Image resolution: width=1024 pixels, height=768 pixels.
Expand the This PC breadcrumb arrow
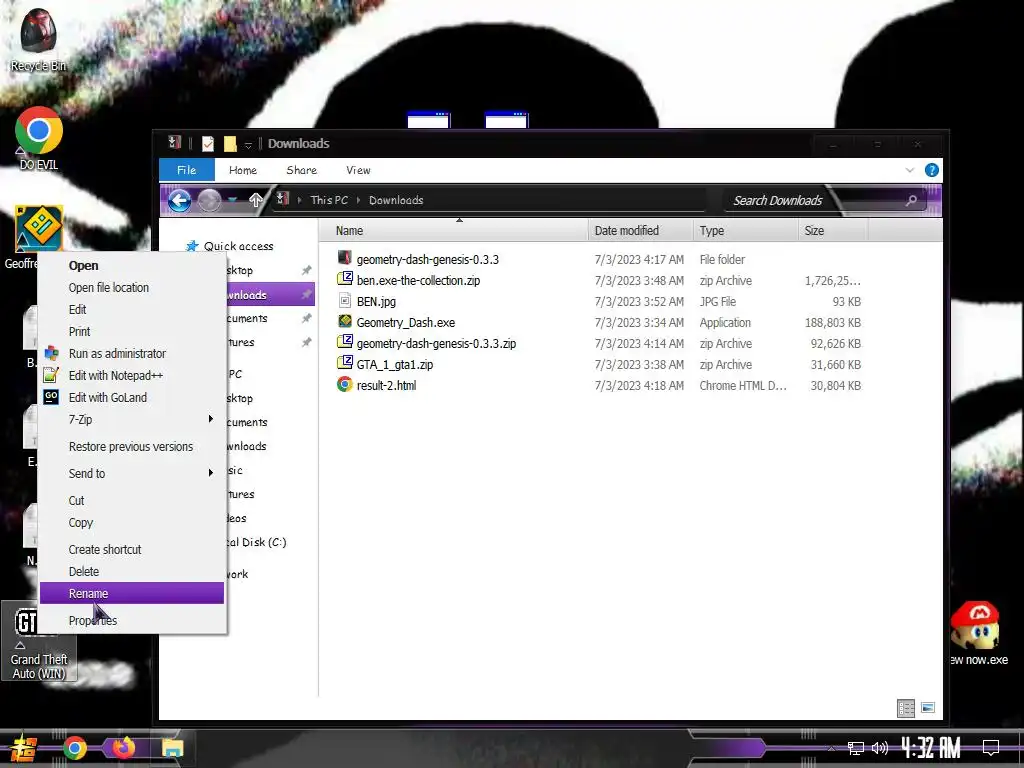(359, 200)
